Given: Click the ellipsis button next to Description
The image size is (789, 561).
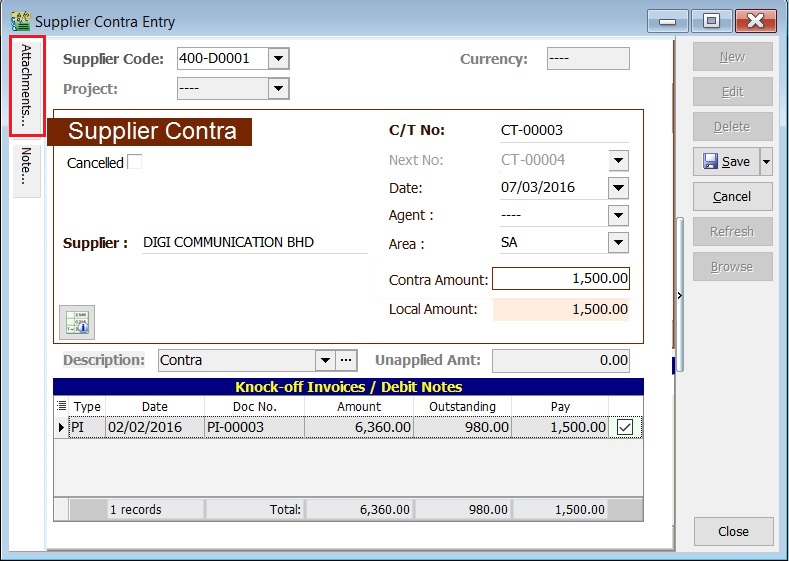Looking at the screenshot, I should click(346, 360).
